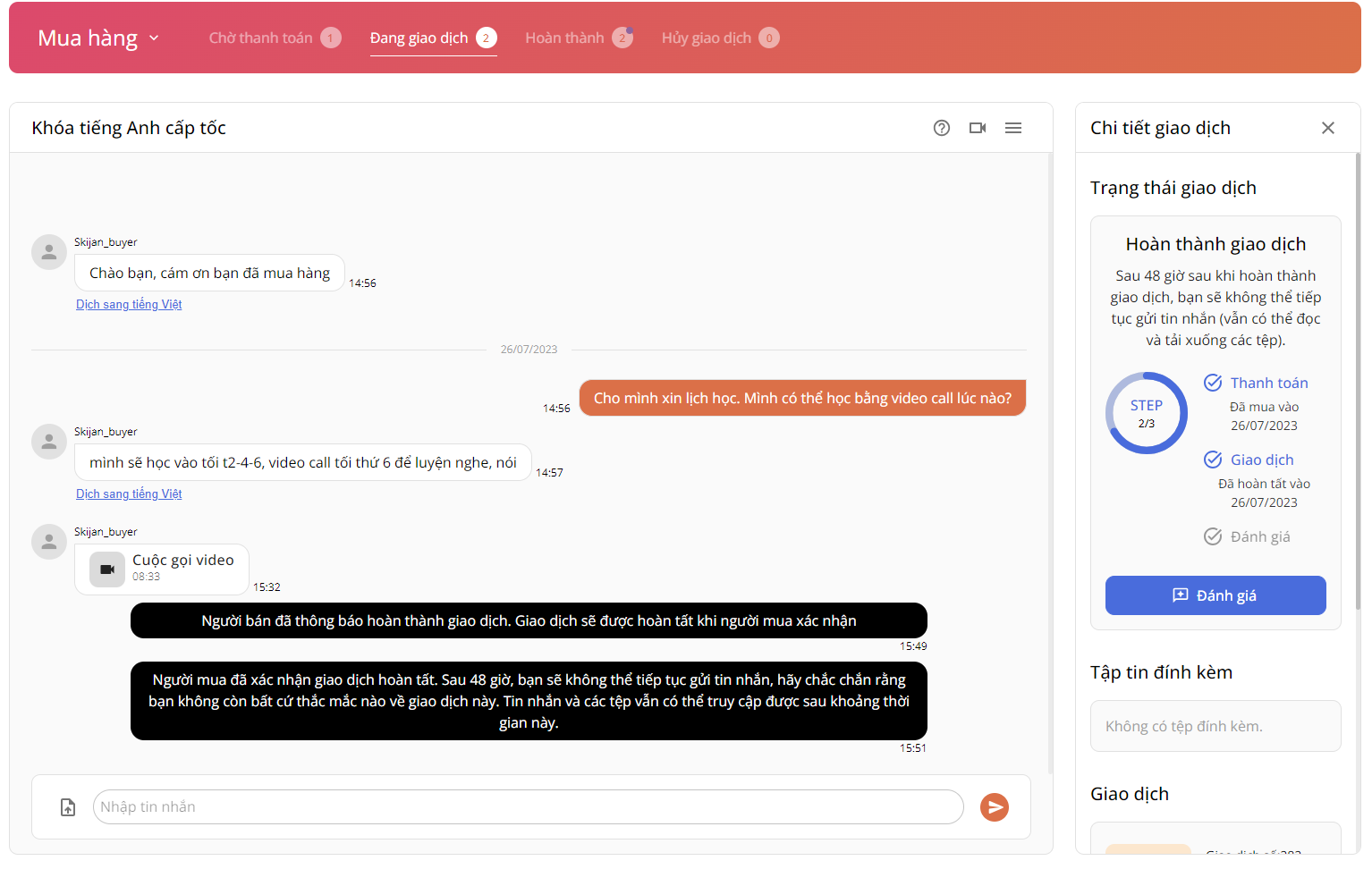This screenshot has height=869, width=1372.
Task: Start a video call with camera icon
Action: click(978, 128)
